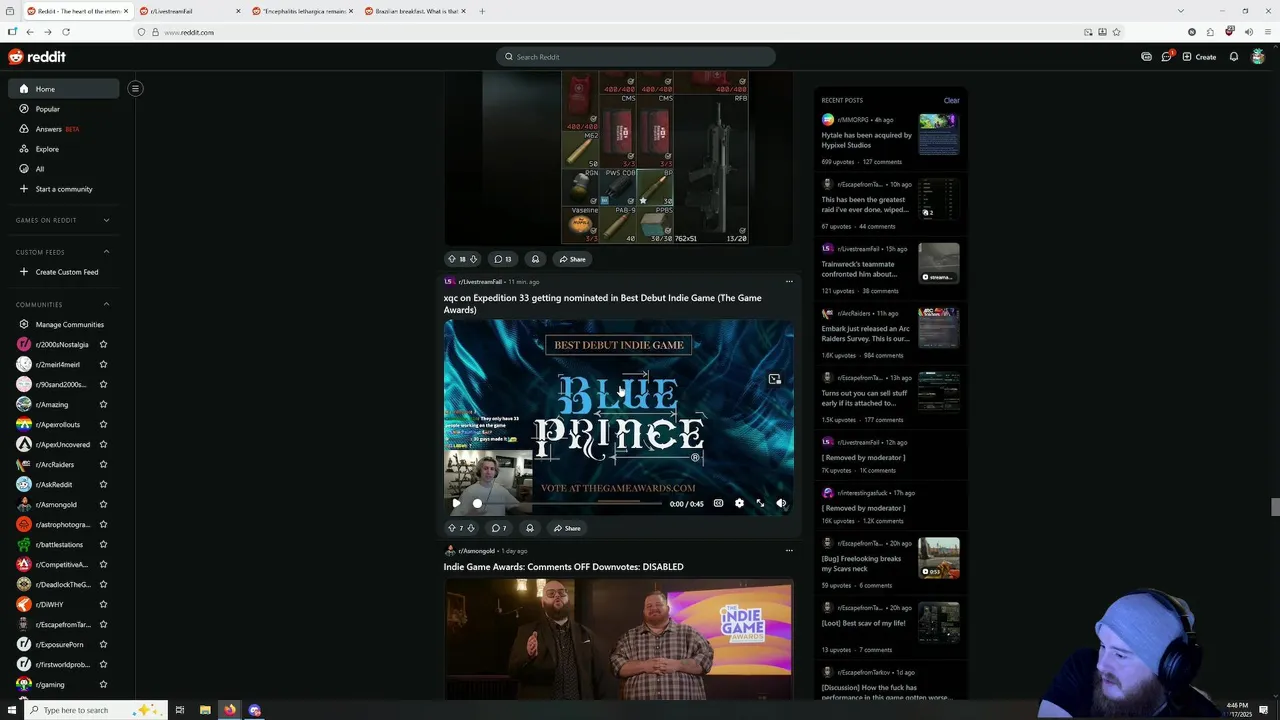Mute the video with the speaker icon
Image resolution: width=1280 pixels, height=720 pixels.
point(781,503)
